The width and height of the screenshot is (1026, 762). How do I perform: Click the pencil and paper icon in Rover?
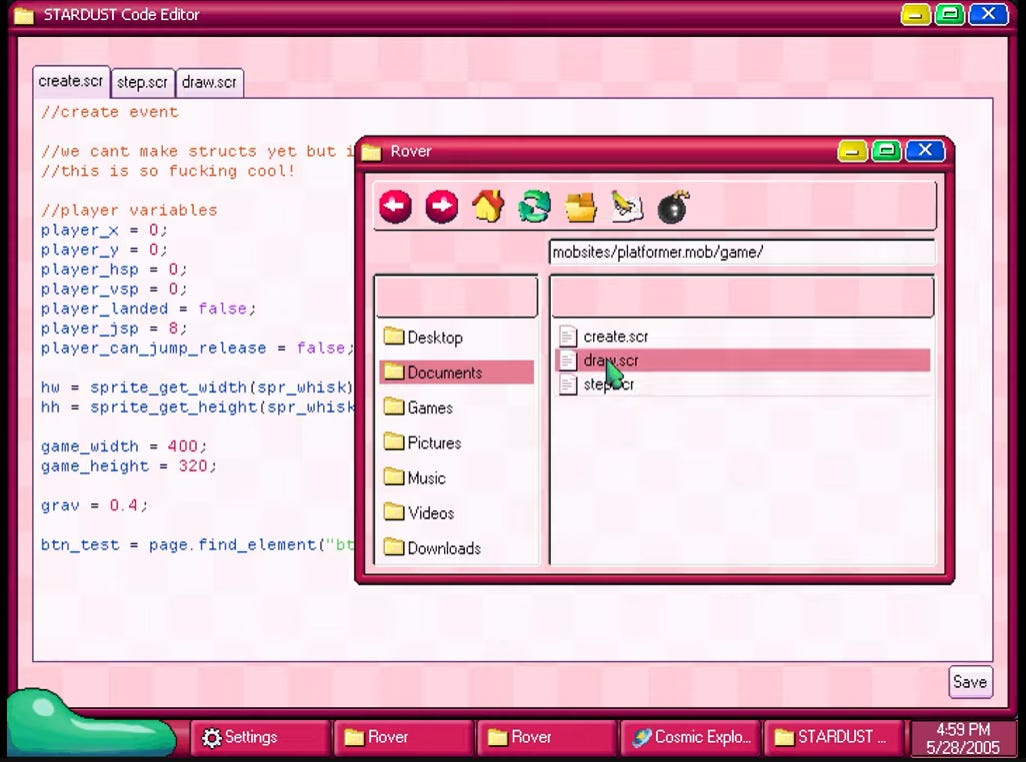click(x=627, y=207)
